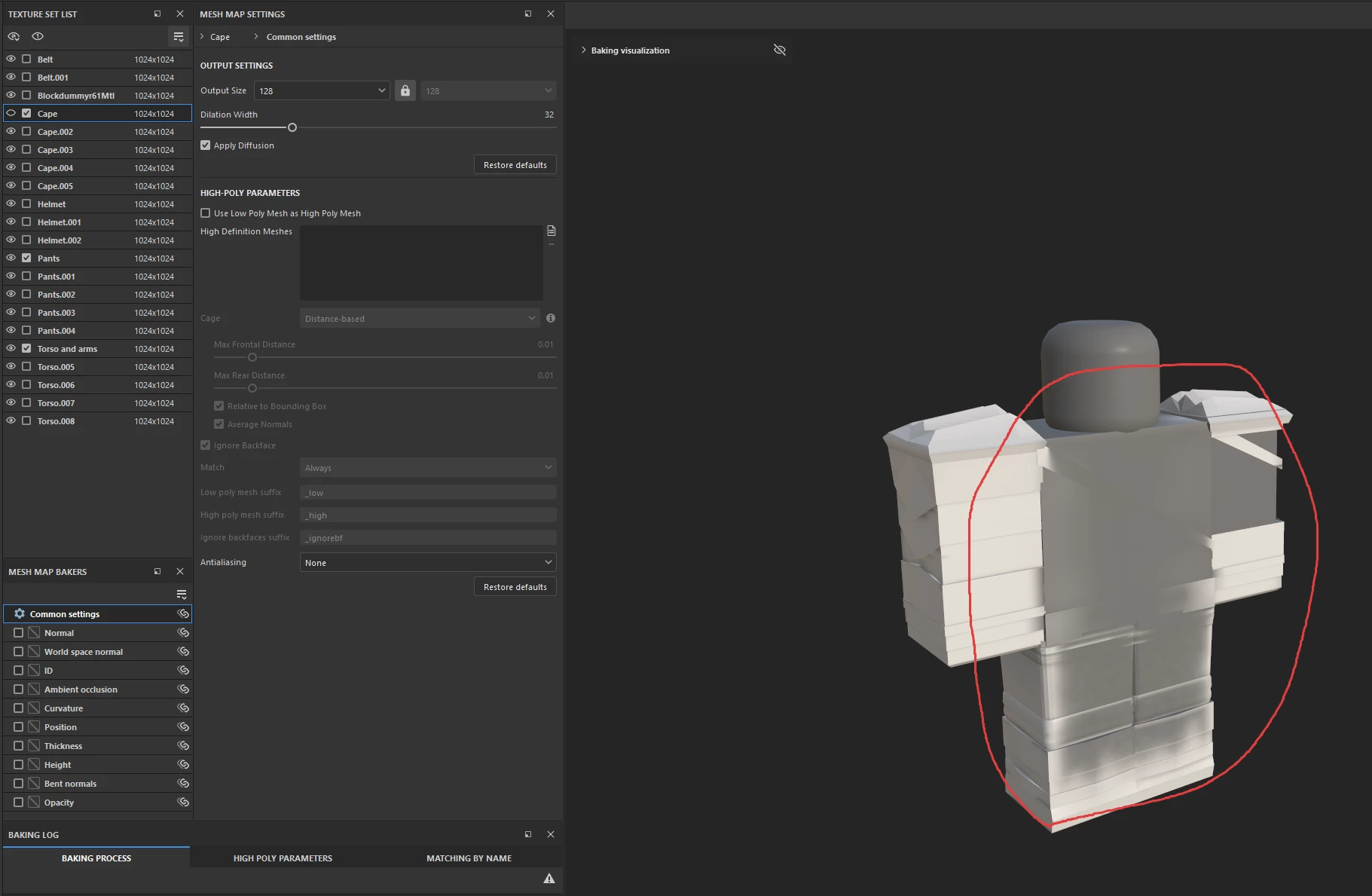Open Texture Set List options menu icon
The height and width of the screenshot is (896, 1372).
coord(179,36)
